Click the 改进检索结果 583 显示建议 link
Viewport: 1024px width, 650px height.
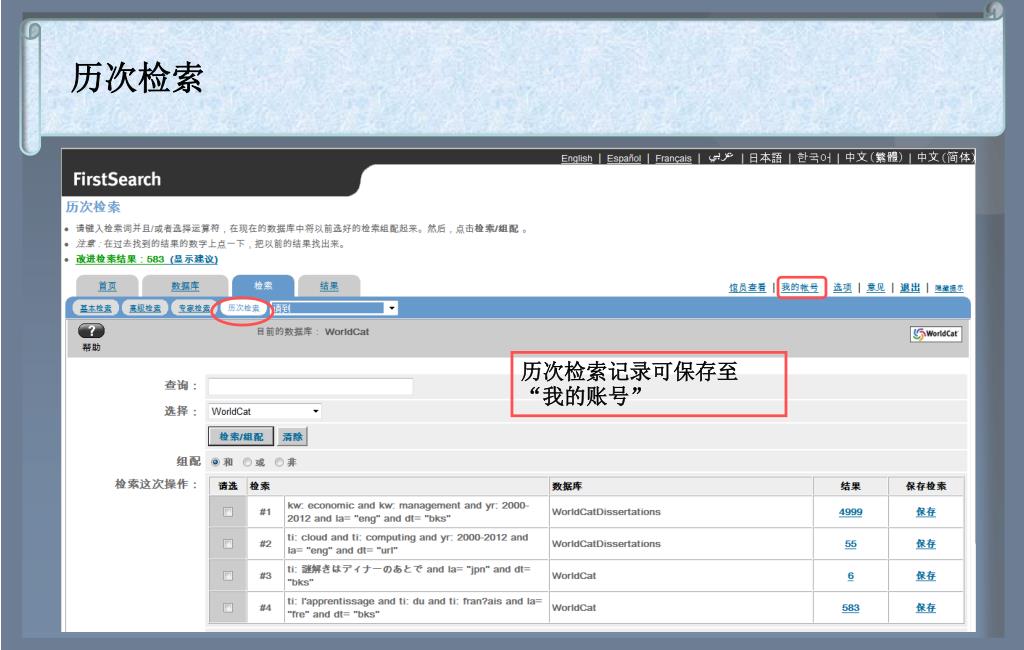(x=147, y=259)
